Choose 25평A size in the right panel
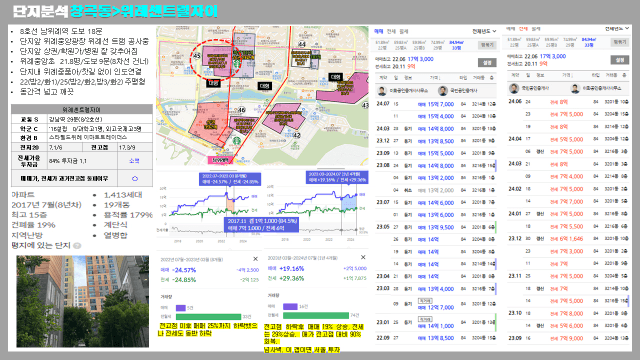 (x=533, y=42)
